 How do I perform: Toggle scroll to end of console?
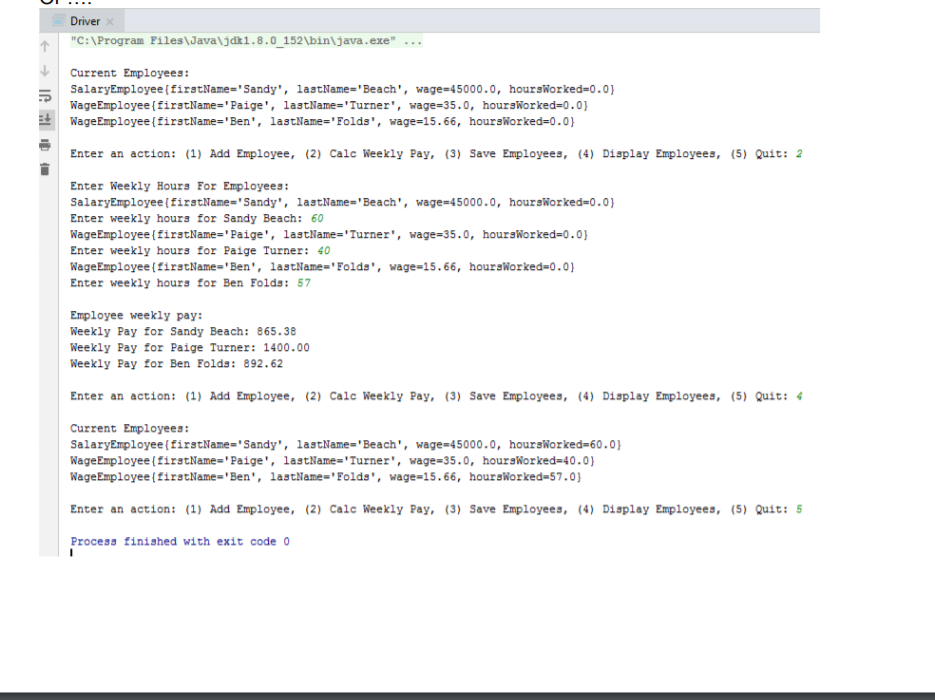tap(45, 120)
